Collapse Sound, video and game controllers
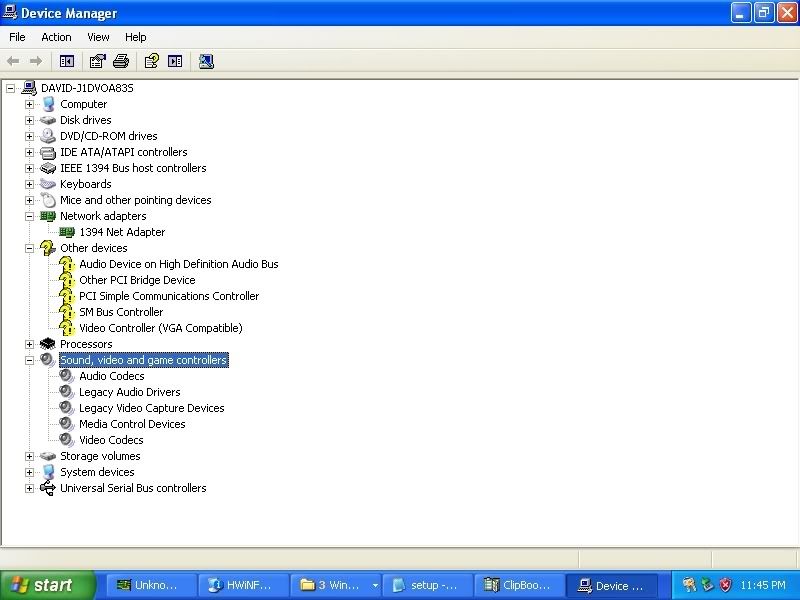The image size is (800, 600). coord(30,360)
